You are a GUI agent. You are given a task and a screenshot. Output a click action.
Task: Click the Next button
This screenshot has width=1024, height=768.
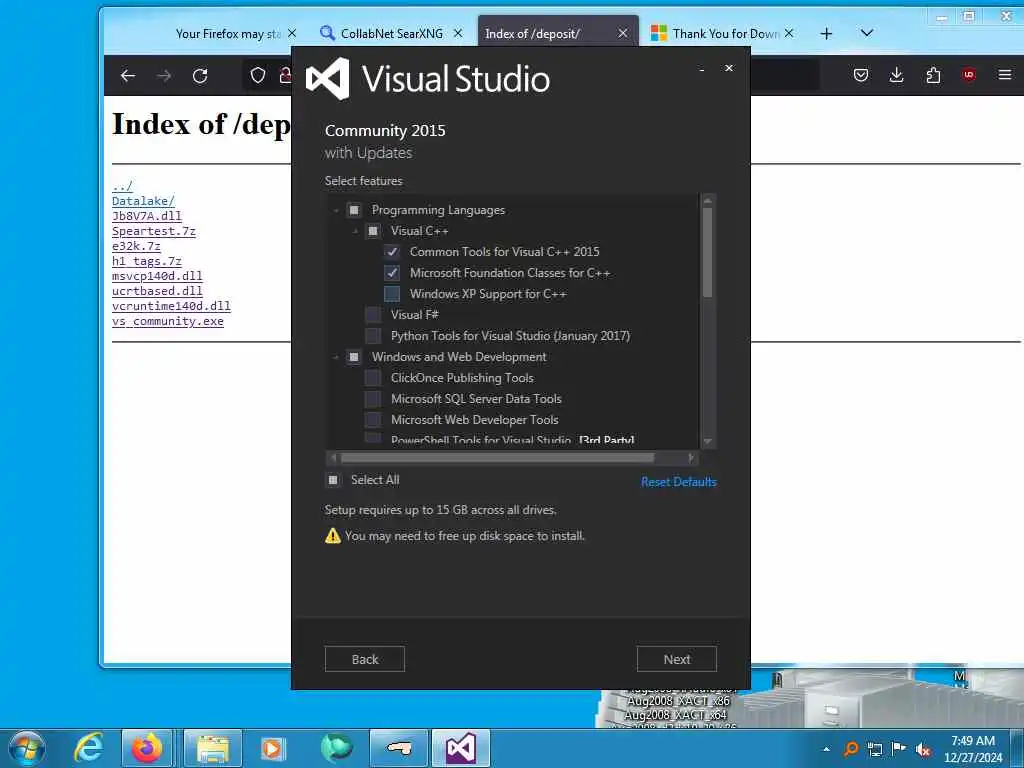point(677,660)
